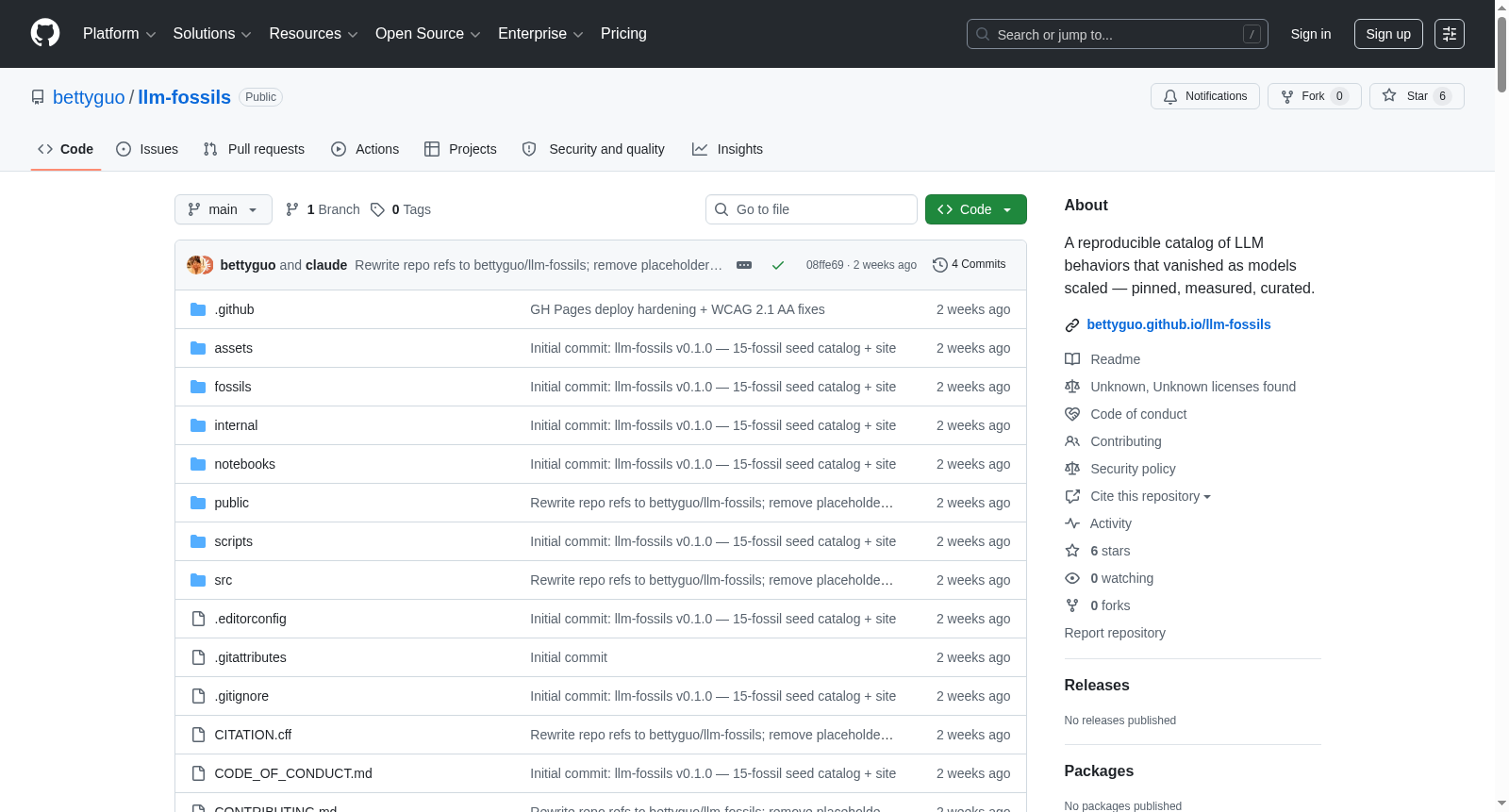View the 1 Branch list
1509x812 pixels.
tap(323, 209)
